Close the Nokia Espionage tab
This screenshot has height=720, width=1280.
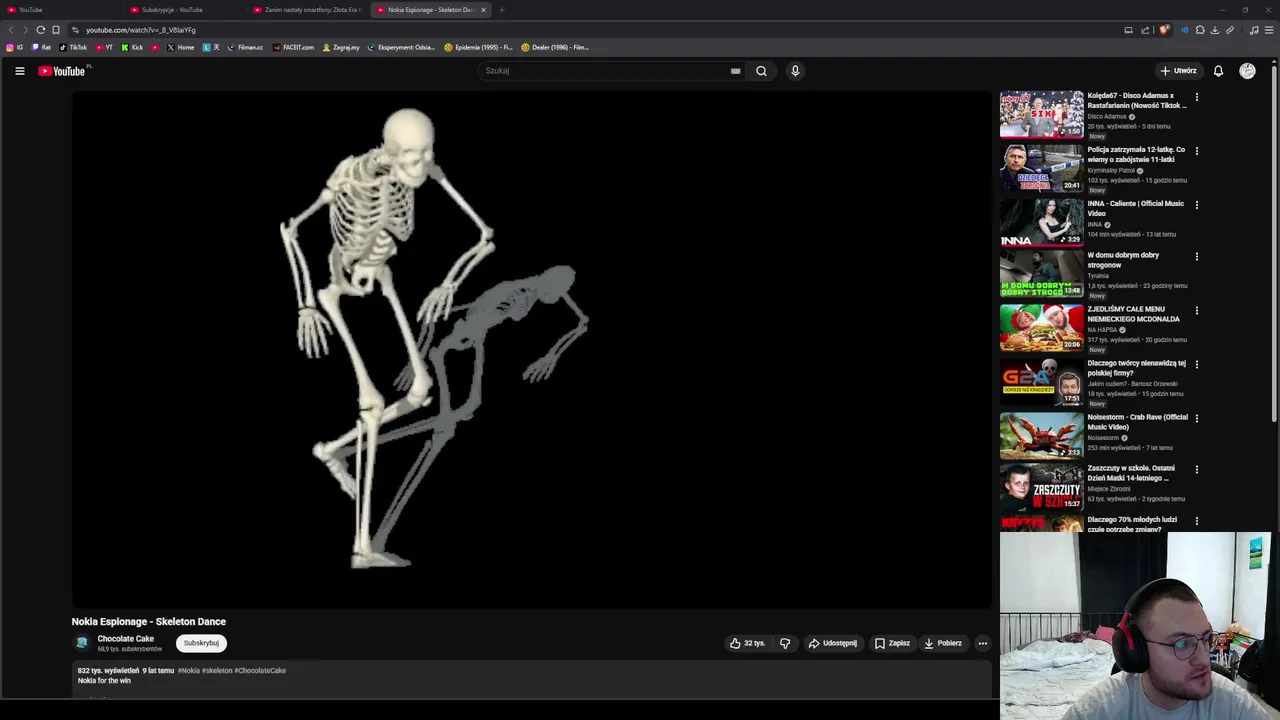[x=483, y=10]
